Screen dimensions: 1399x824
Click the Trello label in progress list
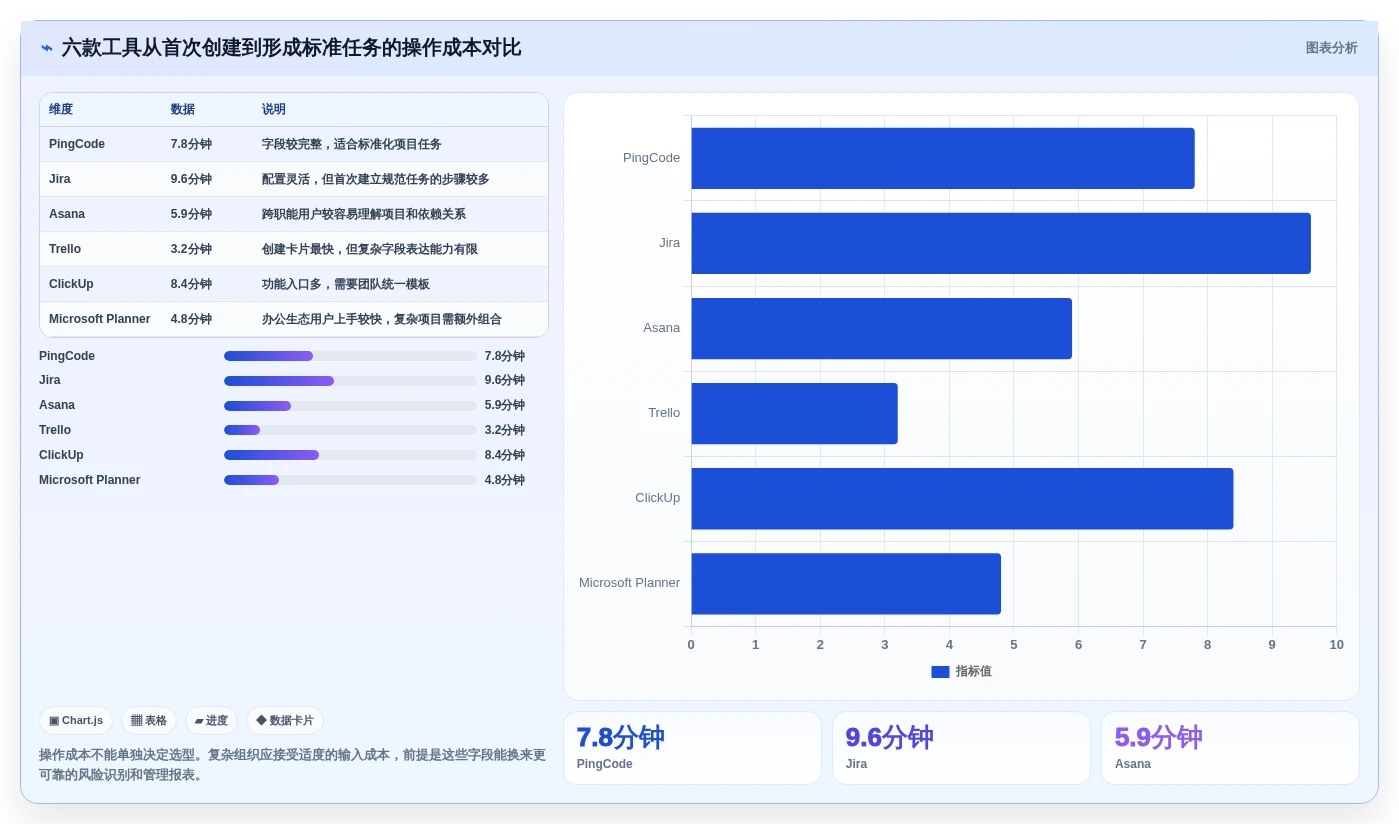click(55, 430)
